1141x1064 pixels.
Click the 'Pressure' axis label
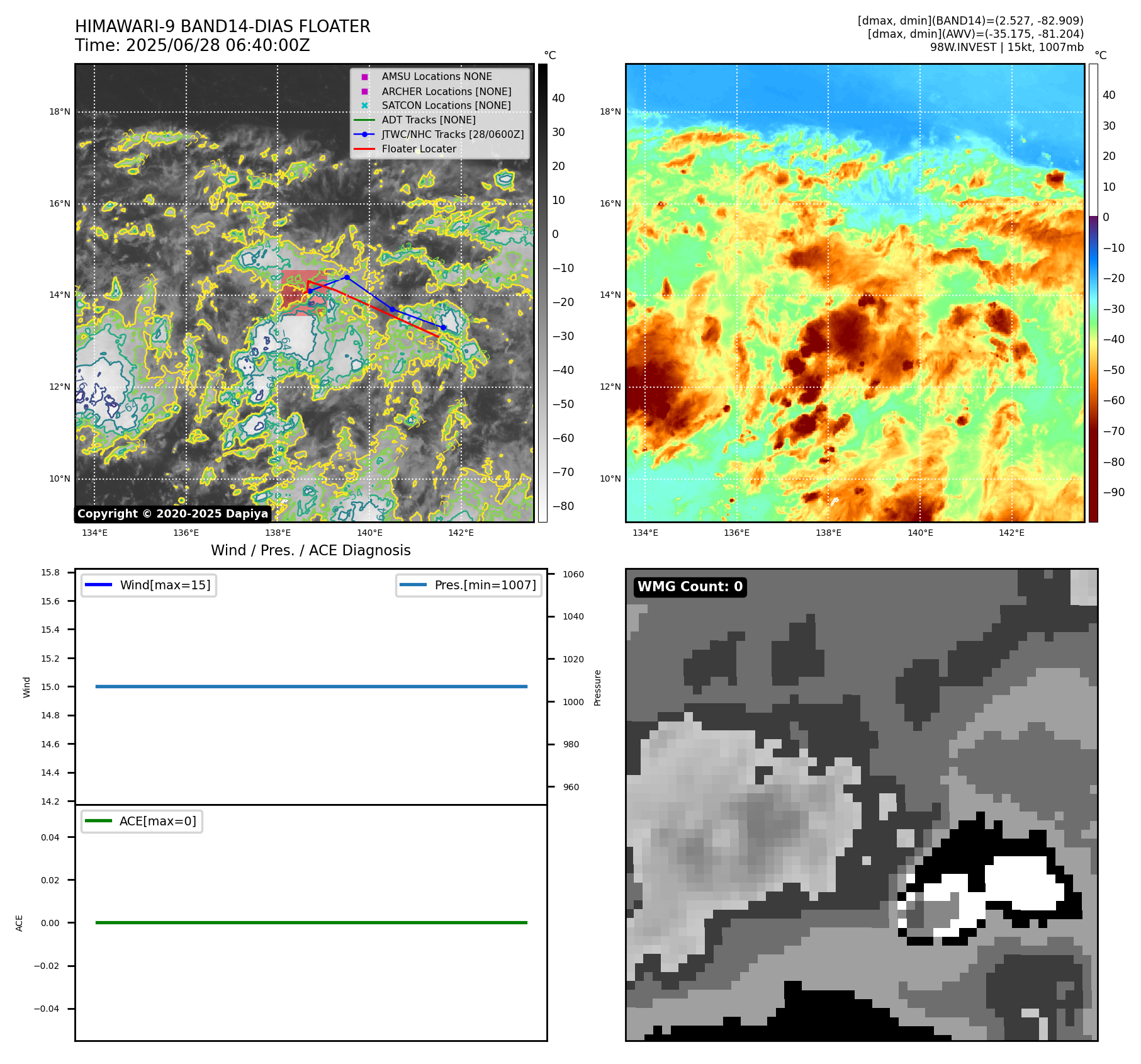coord(598,688)
